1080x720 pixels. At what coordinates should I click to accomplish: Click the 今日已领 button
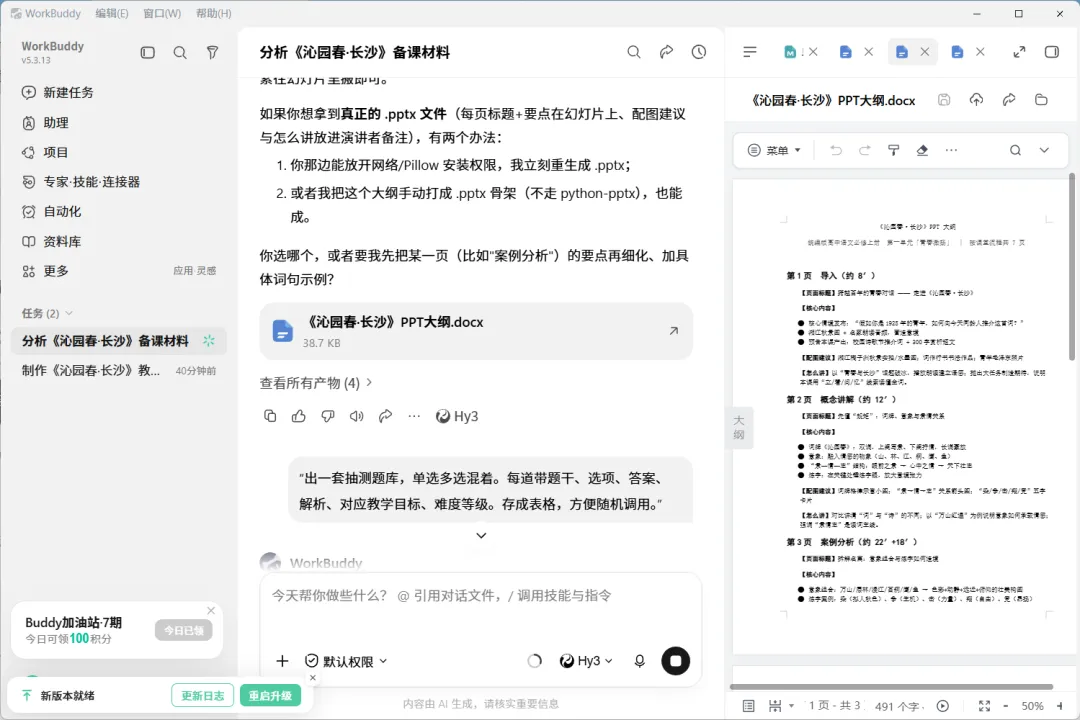[183, 630]
